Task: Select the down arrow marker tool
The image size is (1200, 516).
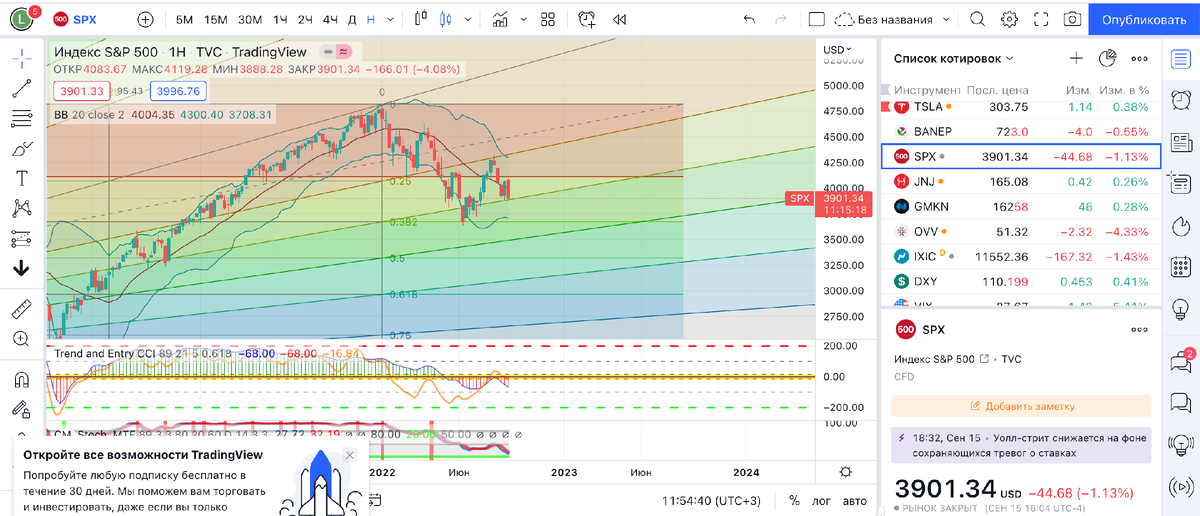Action: [x=21, y=268]
